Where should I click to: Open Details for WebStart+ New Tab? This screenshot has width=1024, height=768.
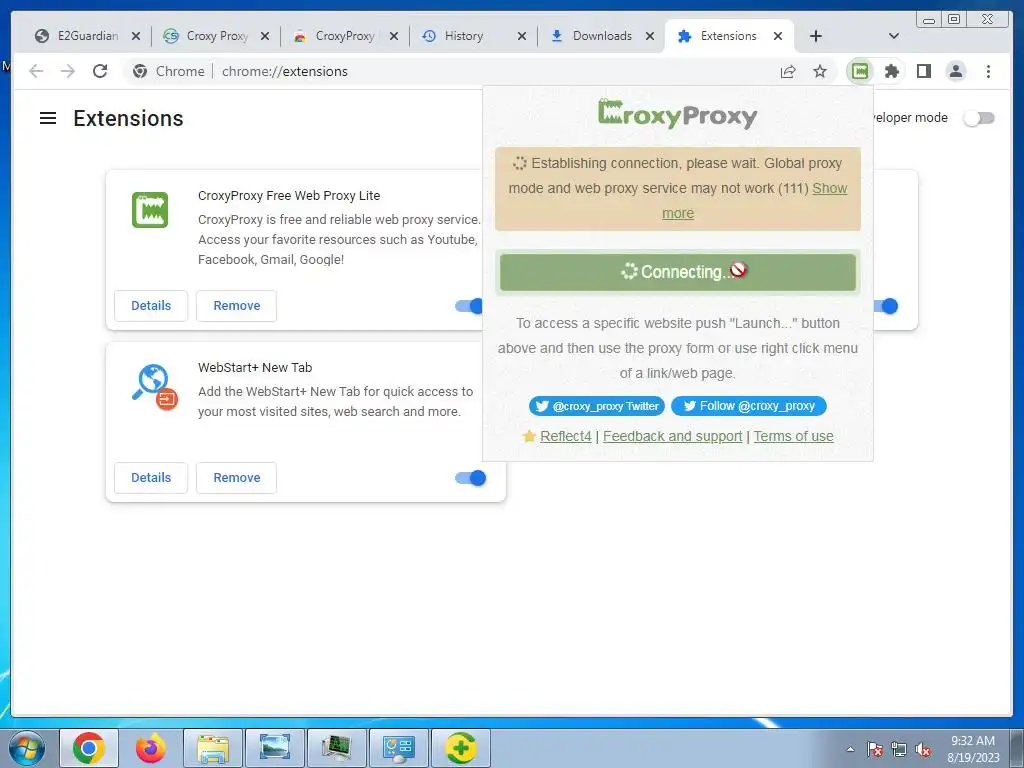[x=151, y=478]
